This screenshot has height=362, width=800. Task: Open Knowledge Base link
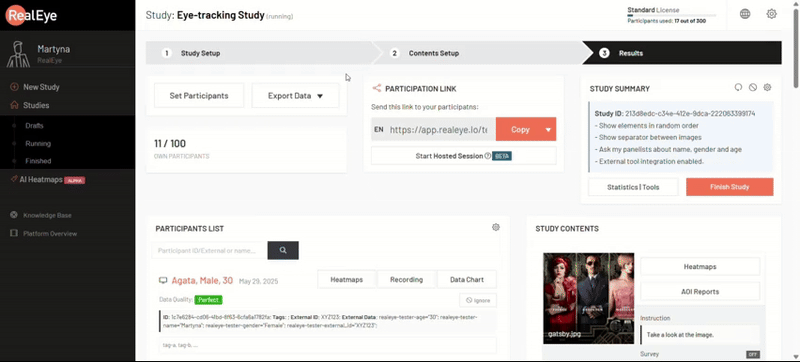tap(47, 216)
